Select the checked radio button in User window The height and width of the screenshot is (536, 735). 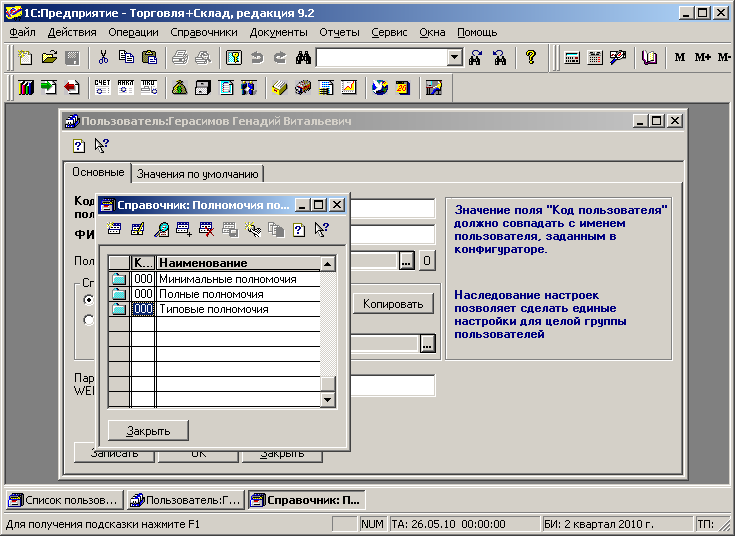tap(88, 299)
